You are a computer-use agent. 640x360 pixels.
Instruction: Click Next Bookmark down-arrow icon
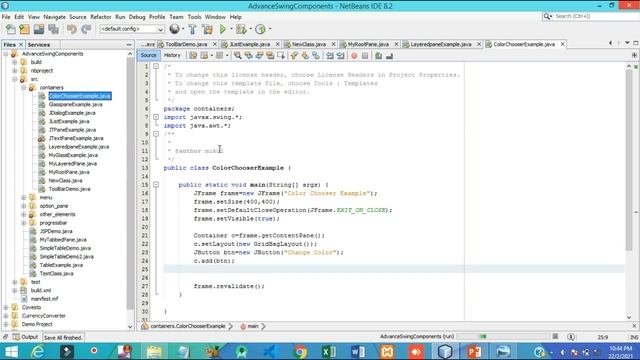tap(305, 56)
